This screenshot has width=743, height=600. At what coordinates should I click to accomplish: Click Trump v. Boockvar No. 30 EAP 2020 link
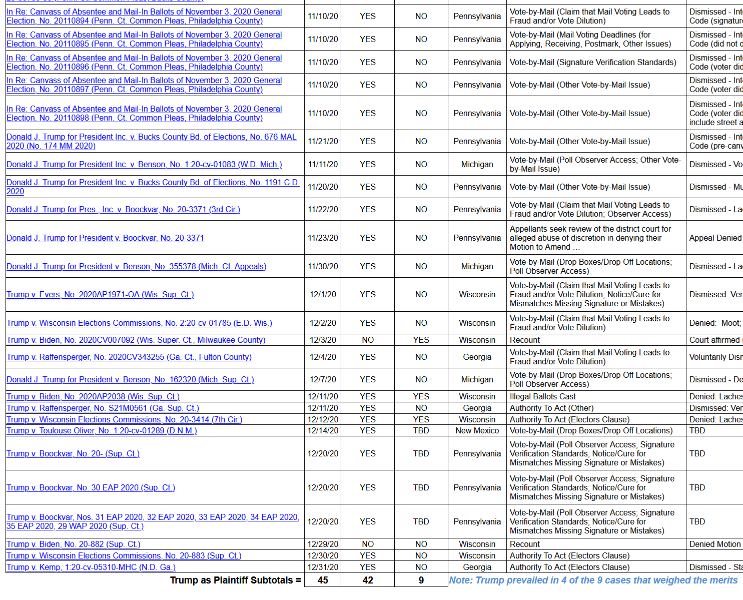[90, 487]
